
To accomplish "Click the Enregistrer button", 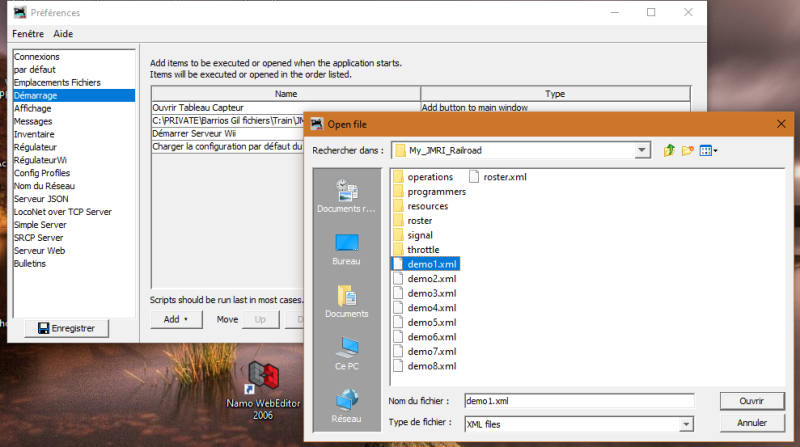I will [66, 328].
